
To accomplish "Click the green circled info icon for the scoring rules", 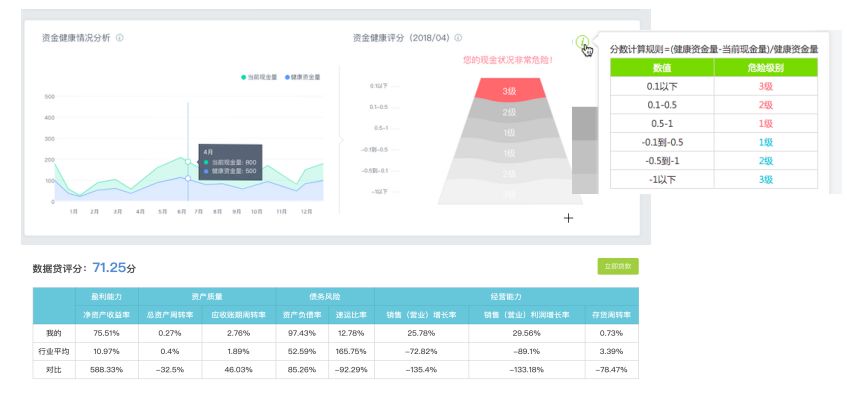I will 582,41.
